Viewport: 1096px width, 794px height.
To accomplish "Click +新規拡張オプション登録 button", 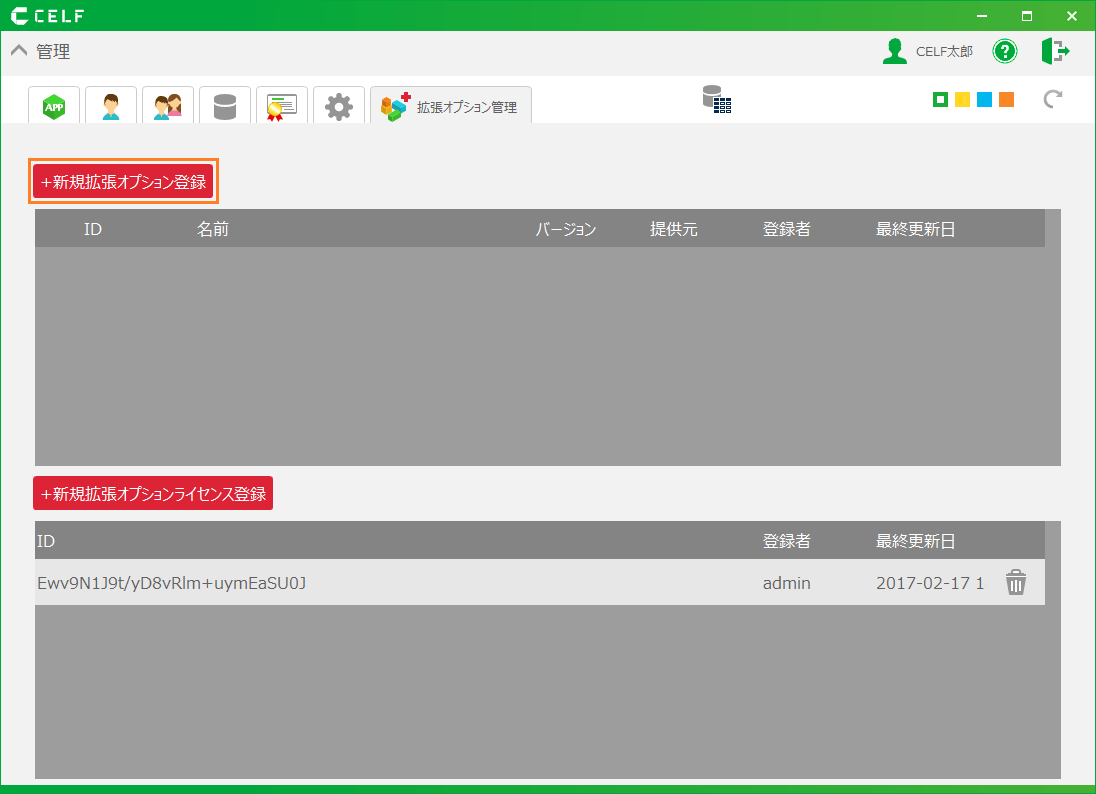I will pyautogui.click(x=123, y=182).
